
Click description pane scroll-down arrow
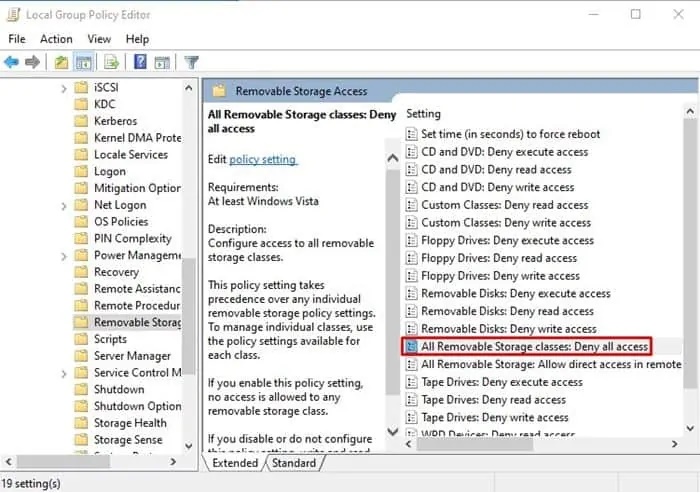(x=393, y=431)
